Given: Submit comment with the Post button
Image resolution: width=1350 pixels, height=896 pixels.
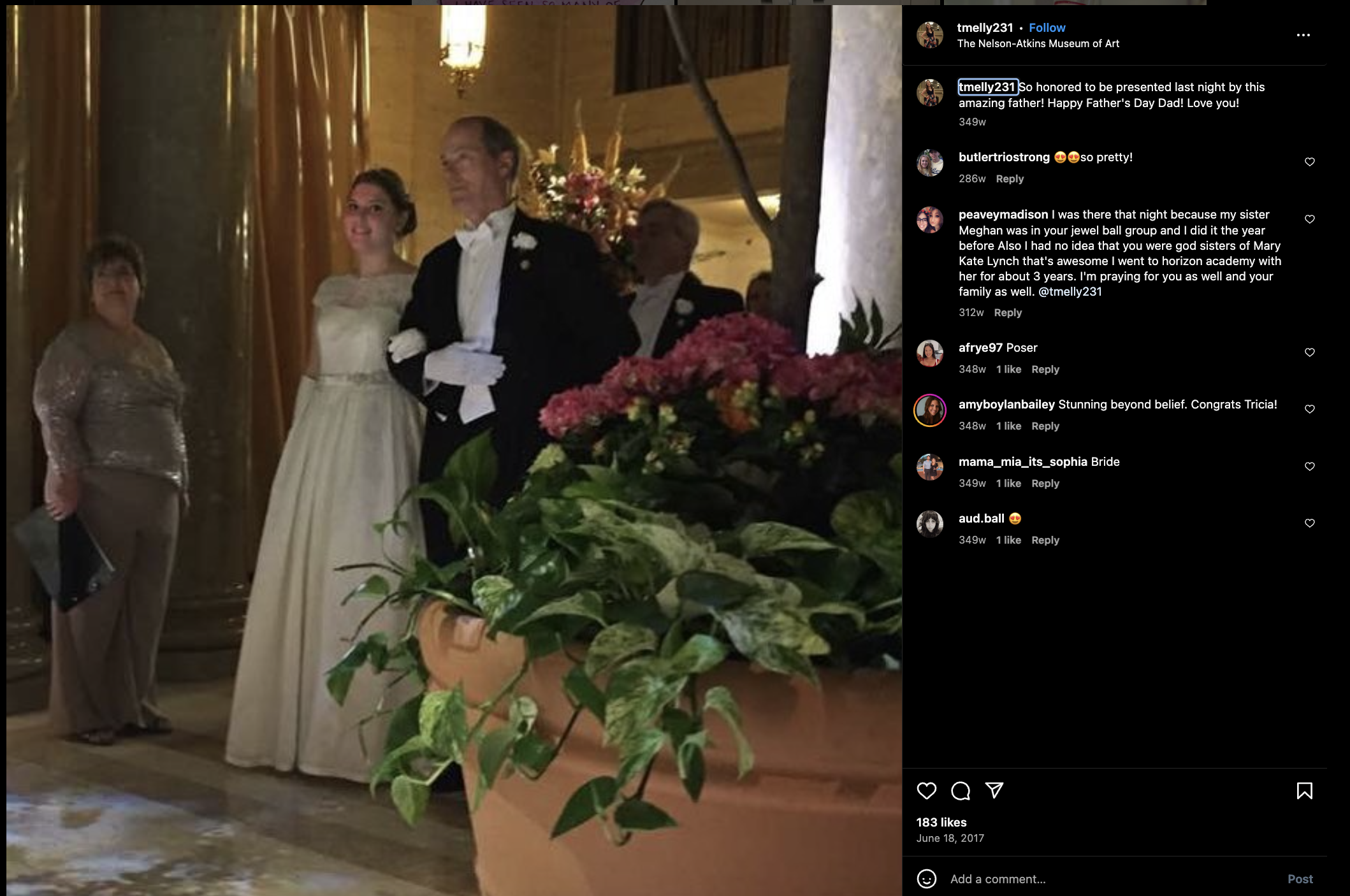Looking at the screenshot, I should (x=1300, y=879).
